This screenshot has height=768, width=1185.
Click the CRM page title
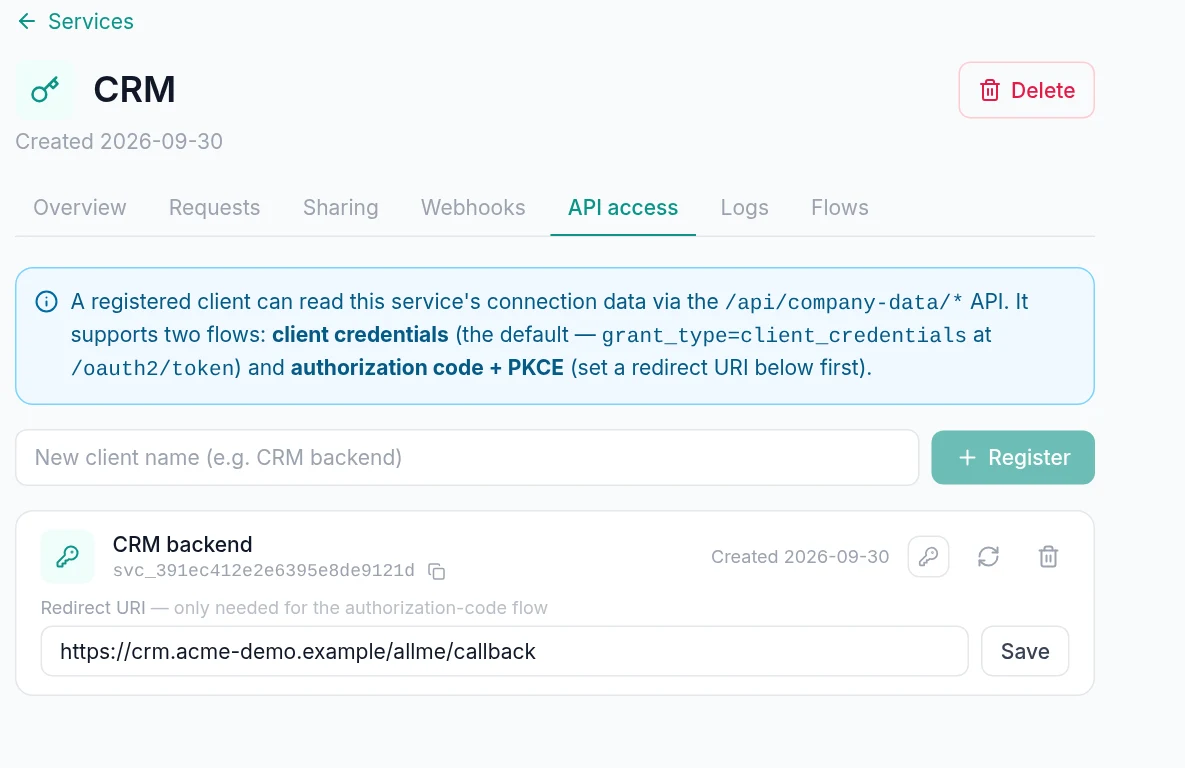[135, 90]
